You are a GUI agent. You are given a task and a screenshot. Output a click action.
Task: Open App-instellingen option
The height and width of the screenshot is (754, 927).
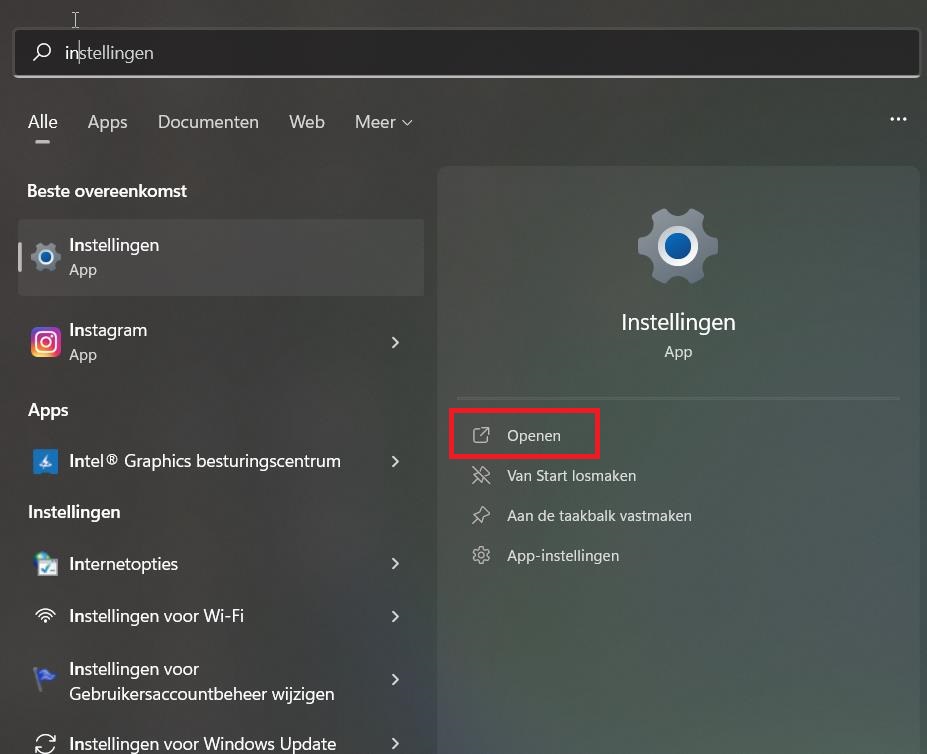(562, 556)
